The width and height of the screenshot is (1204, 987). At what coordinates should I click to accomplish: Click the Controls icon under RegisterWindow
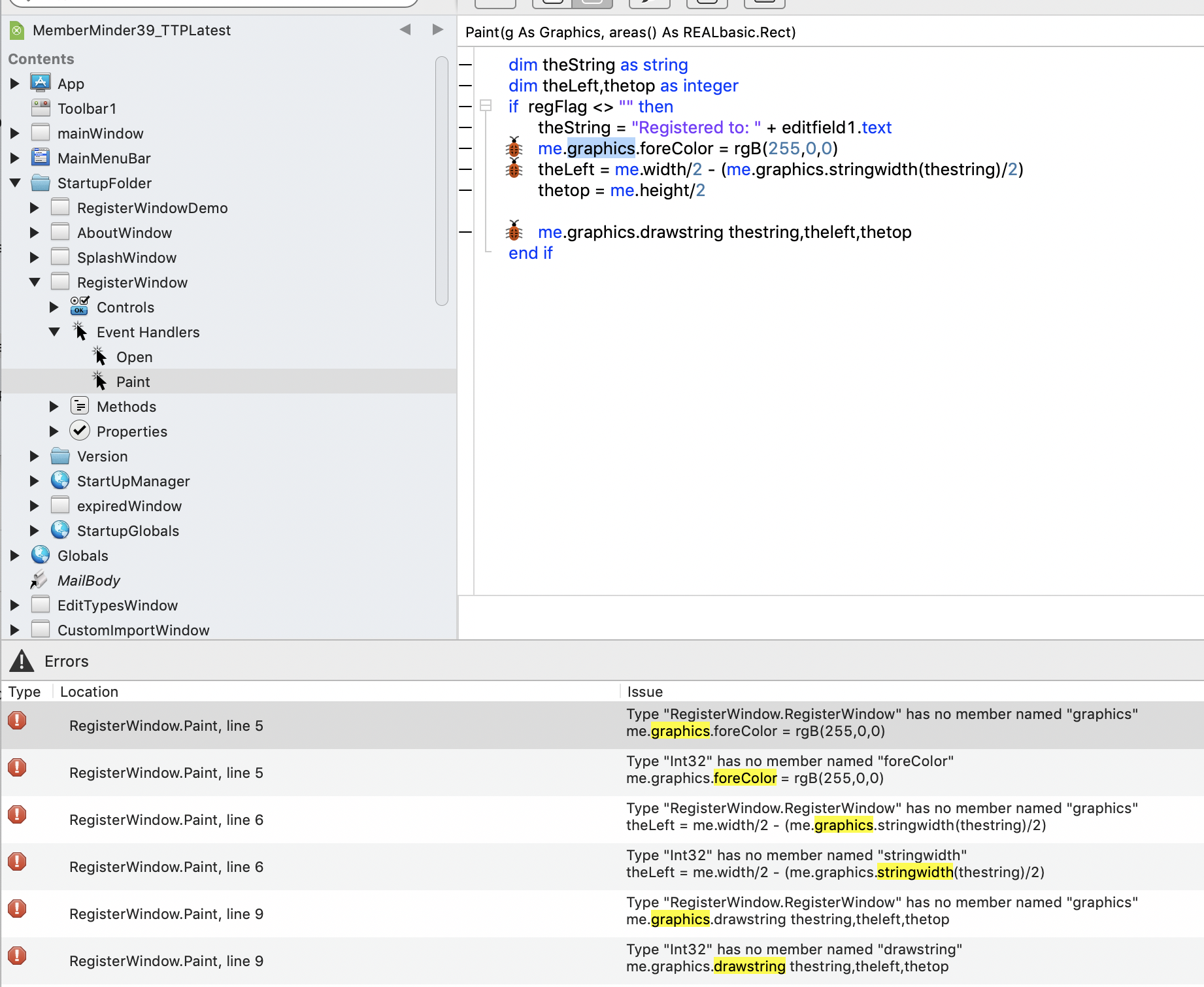click(80, 307)
